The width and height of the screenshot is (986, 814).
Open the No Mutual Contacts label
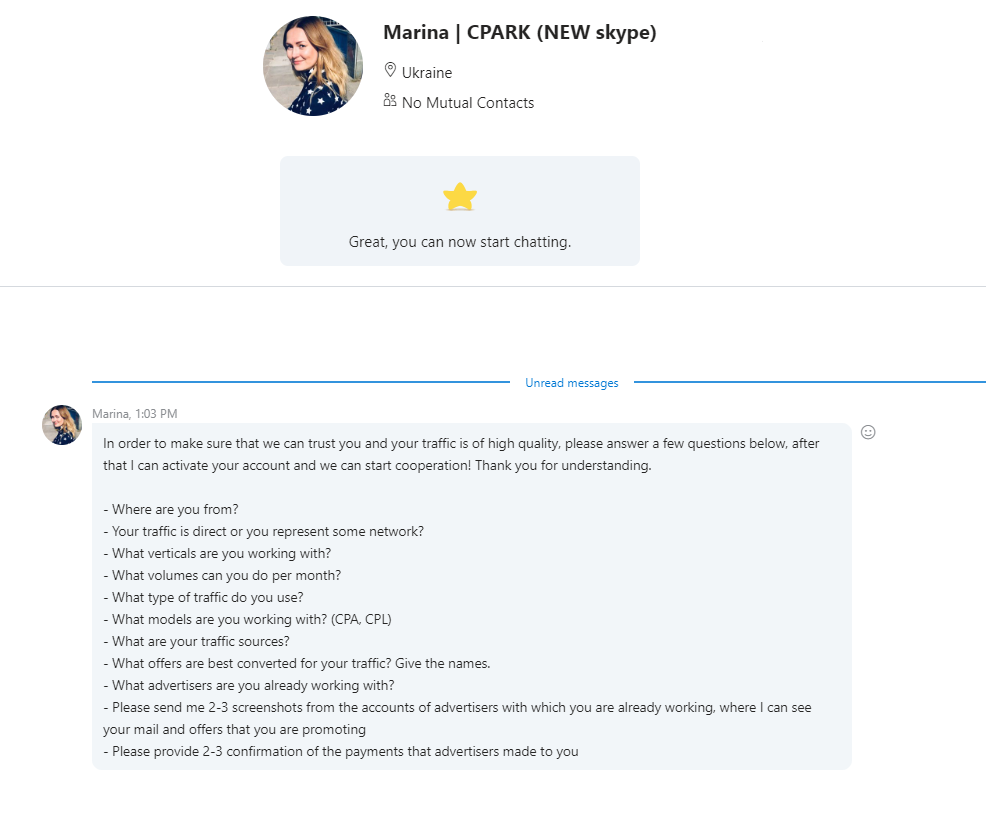tap(468, 103)
